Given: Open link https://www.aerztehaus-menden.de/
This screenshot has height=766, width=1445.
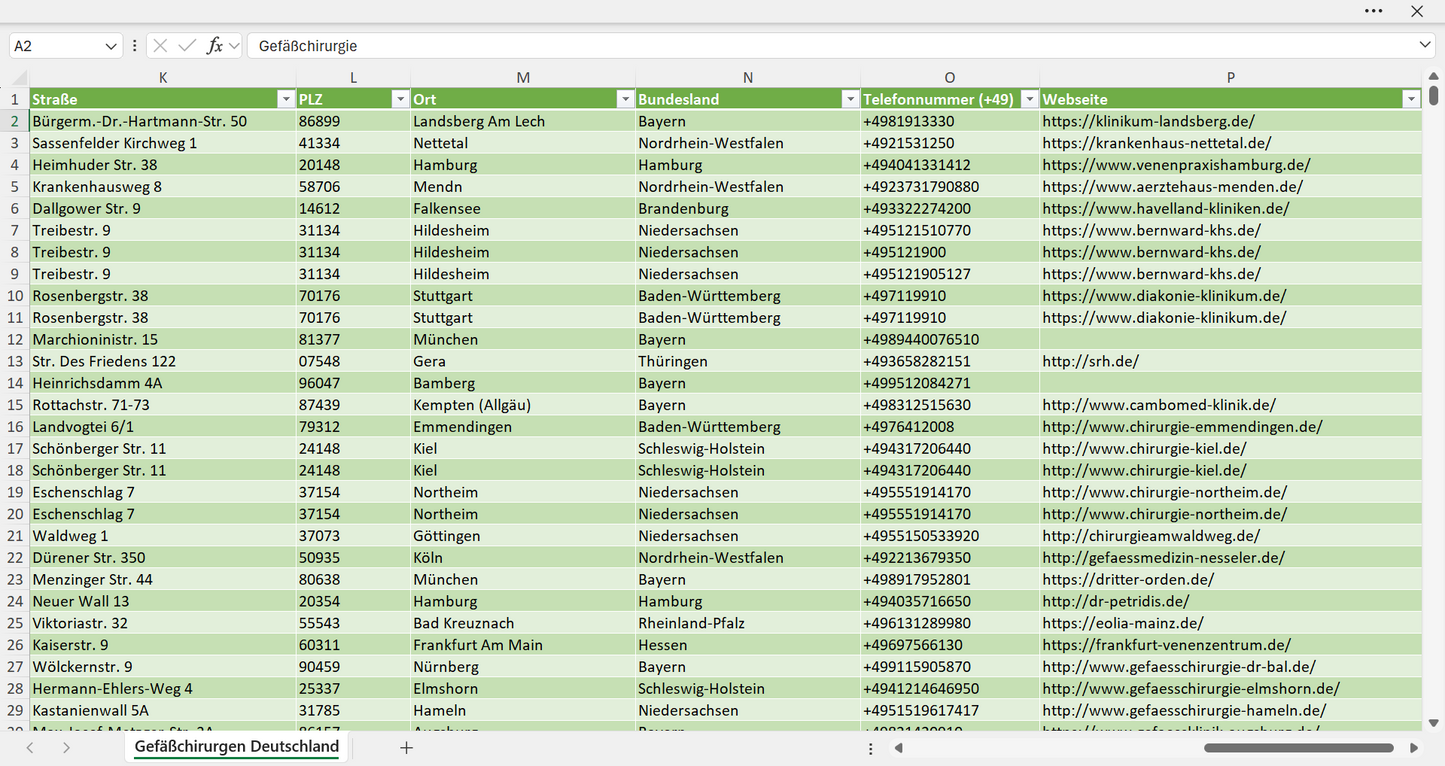Looking at the screenshot, I should point(1172,187).
